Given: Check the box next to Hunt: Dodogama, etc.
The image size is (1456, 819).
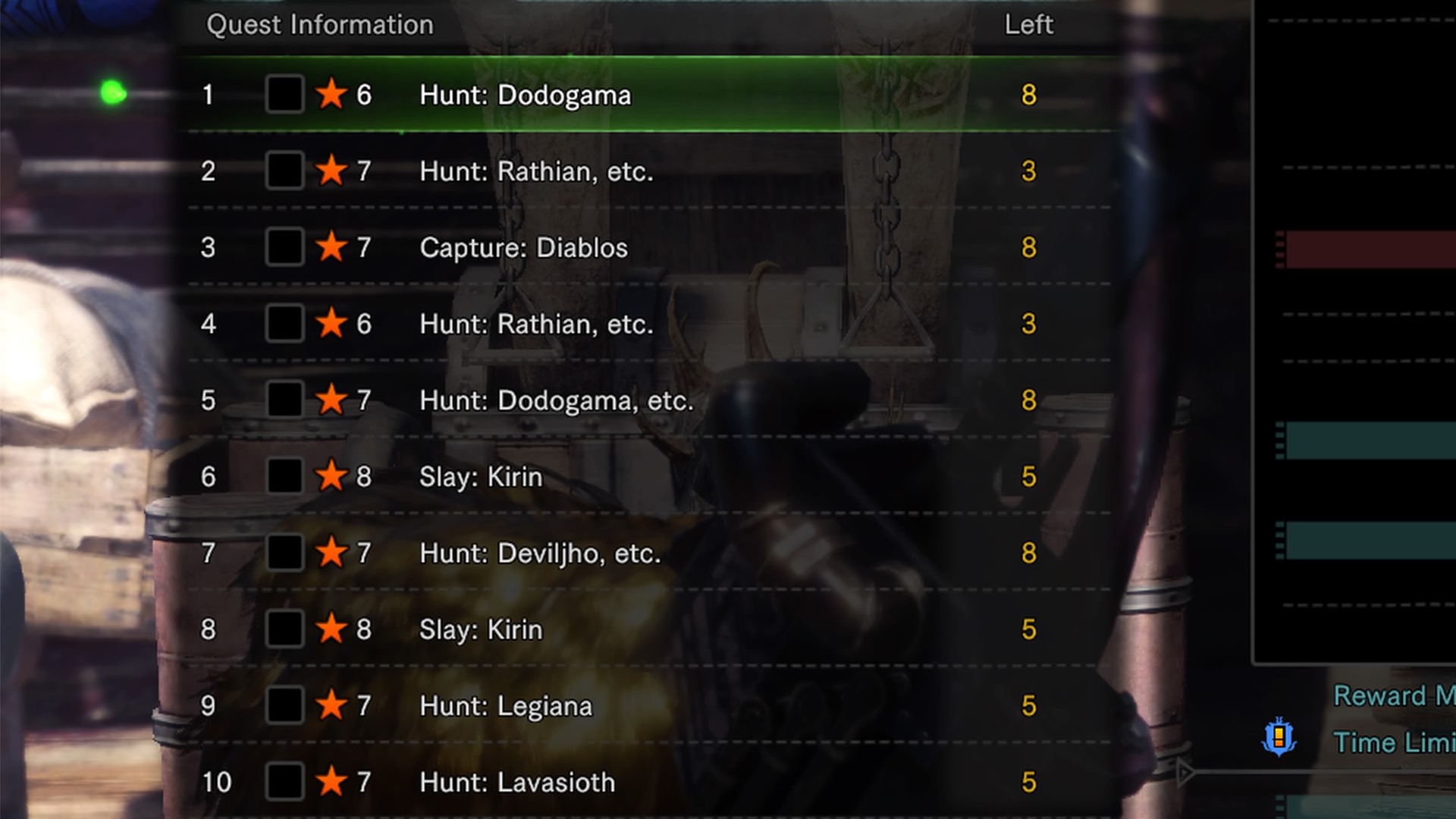Looking at the screenshot, I should (x=285, y=399).
